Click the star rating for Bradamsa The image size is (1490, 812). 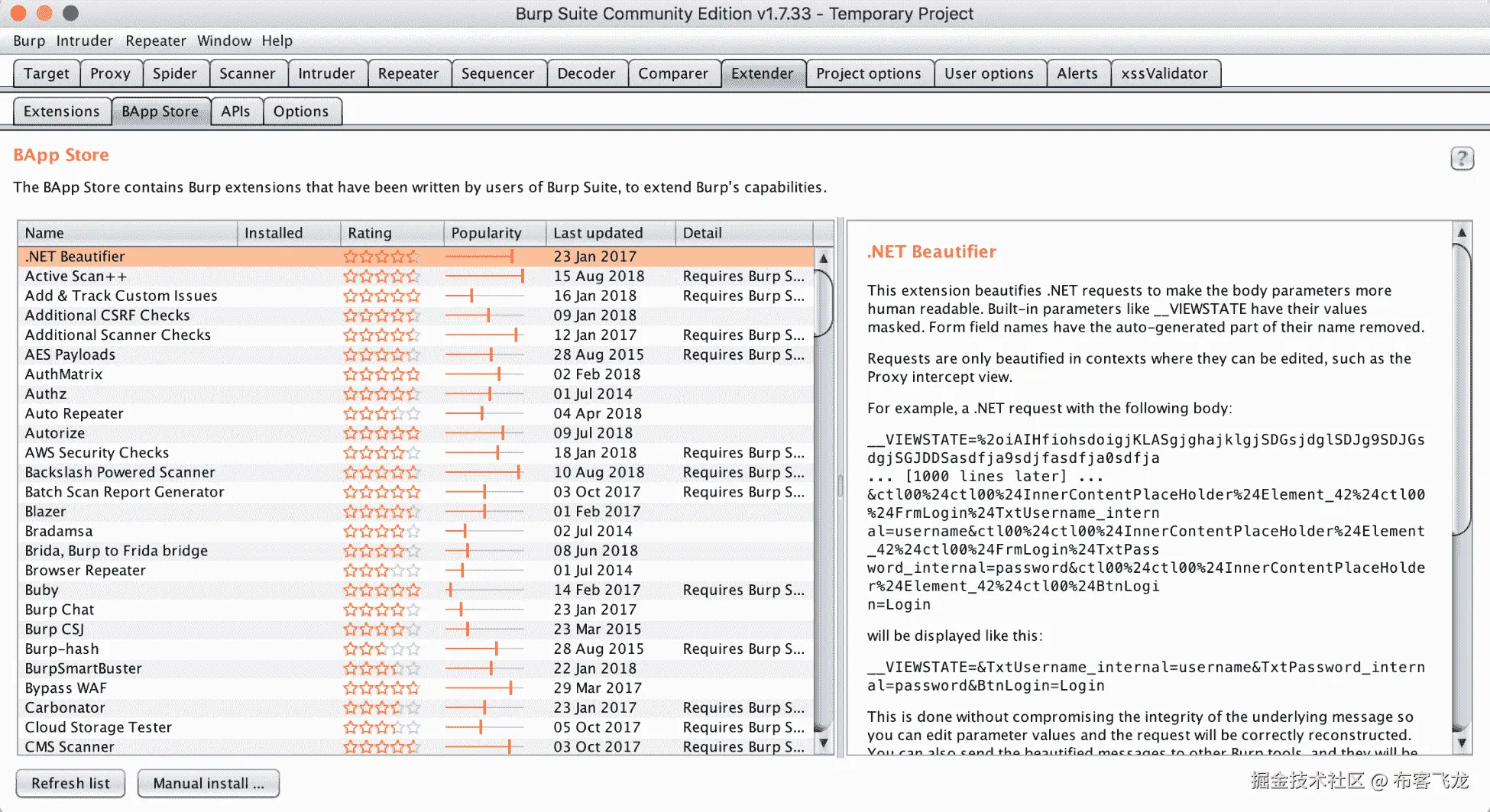pos(381,532)
